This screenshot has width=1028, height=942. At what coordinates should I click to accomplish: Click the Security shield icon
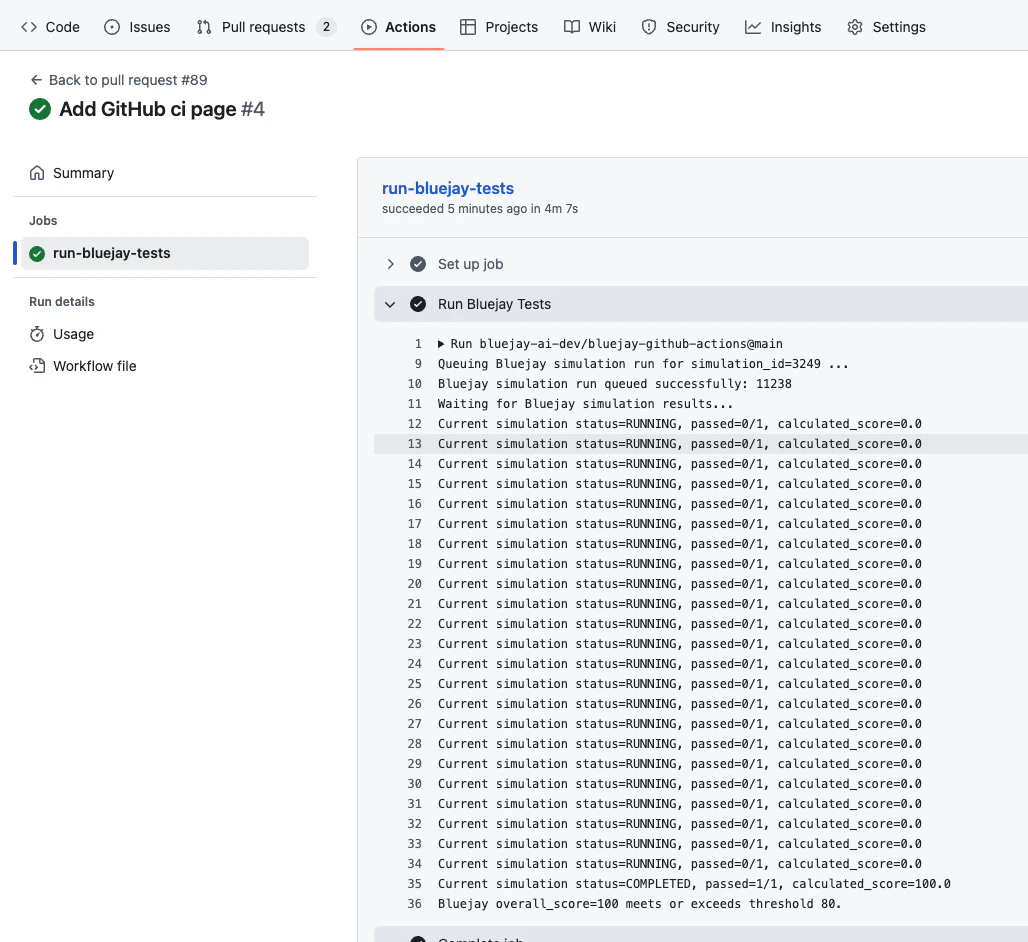[x=648, y=27]
